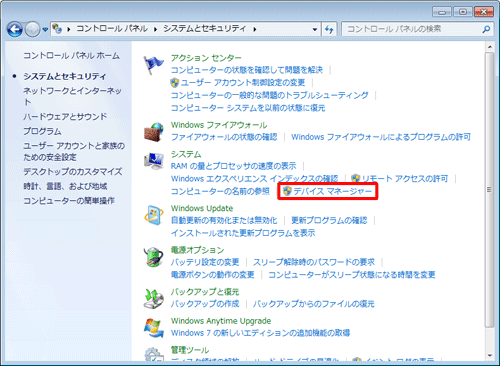Open the アクション センター heading
Image resolution: width=500 pixels, height=366 pixels.
(x=206, y=58)
